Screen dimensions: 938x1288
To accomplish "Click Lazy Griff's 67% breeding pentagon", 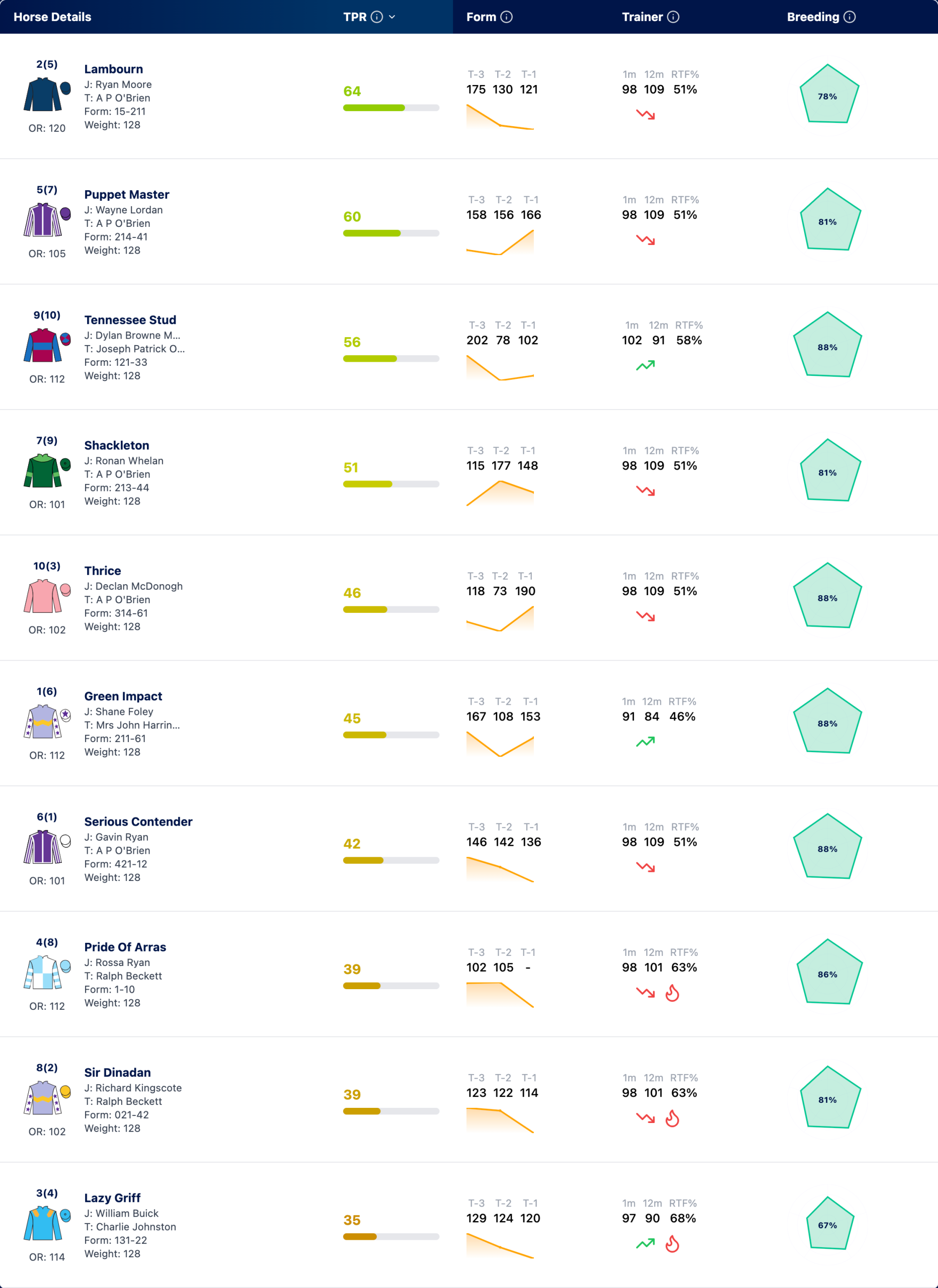I will pos(828,1225).
